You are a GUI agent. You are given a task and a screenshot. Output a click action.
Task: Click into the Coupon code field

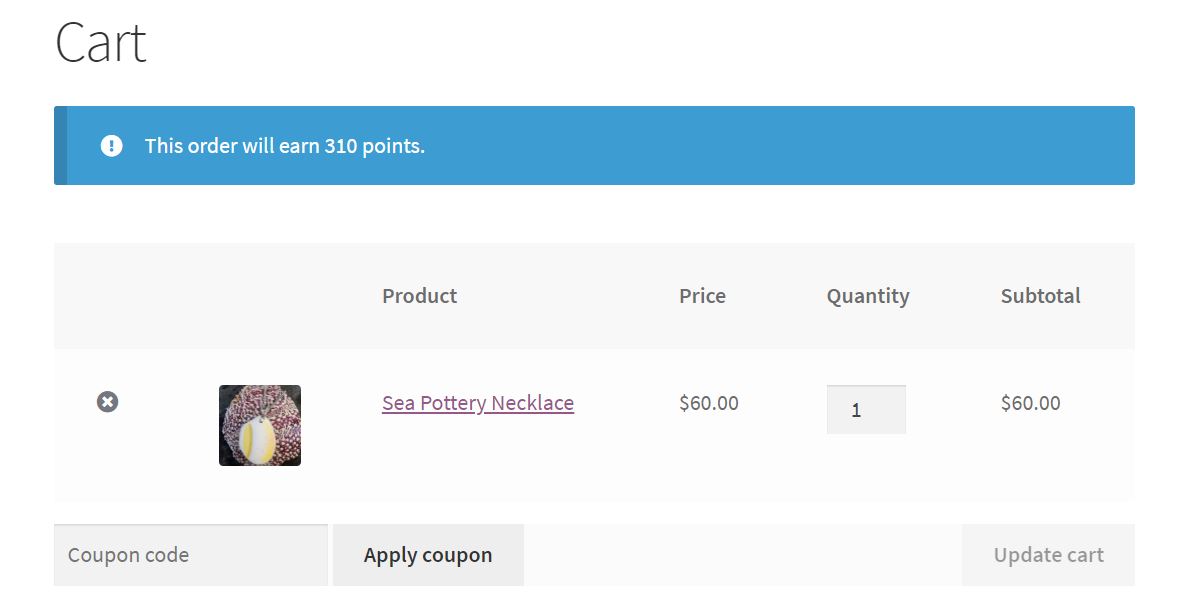(190, 555)
